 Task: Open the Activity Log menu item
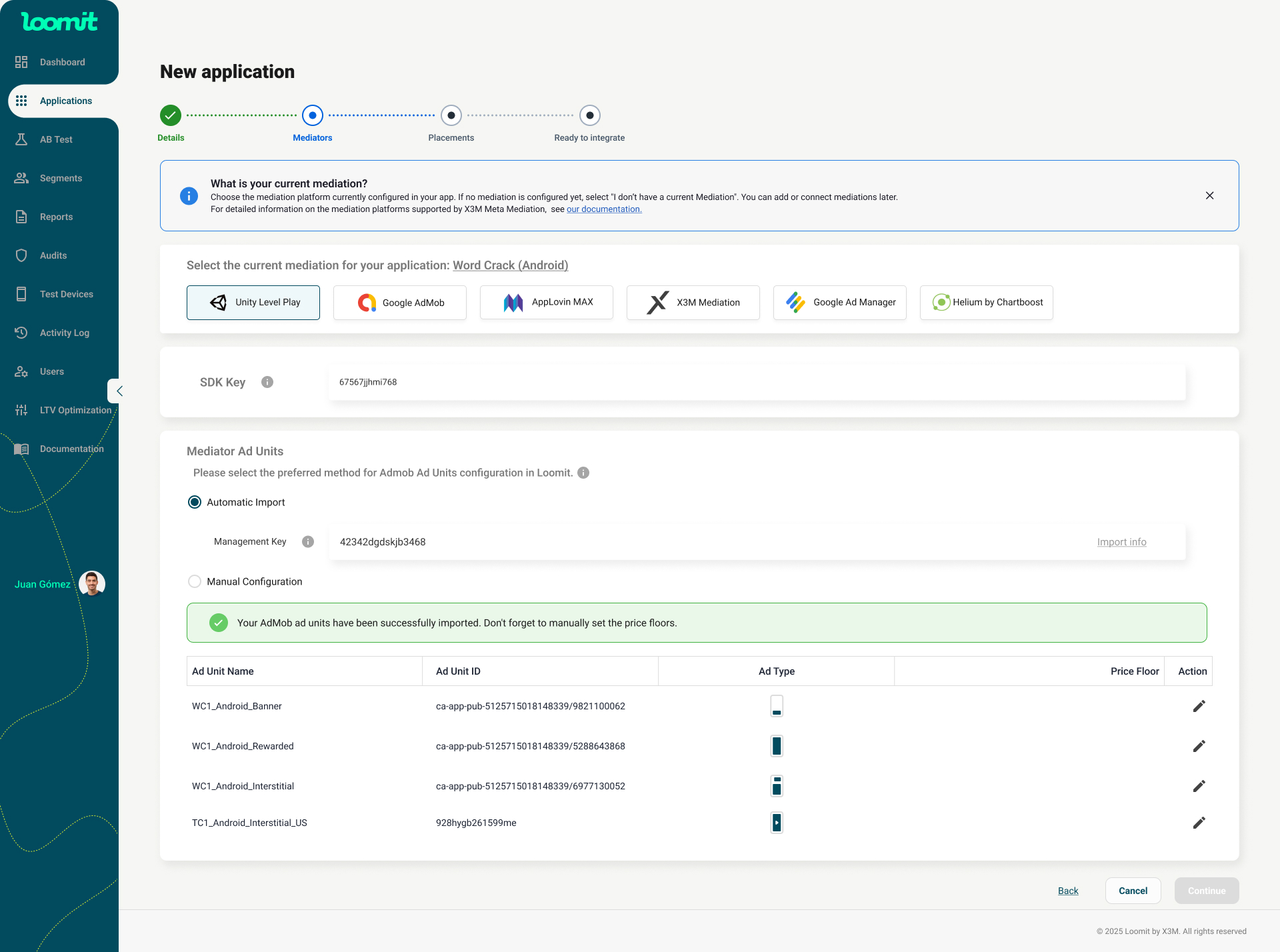[x=64, y=333]
